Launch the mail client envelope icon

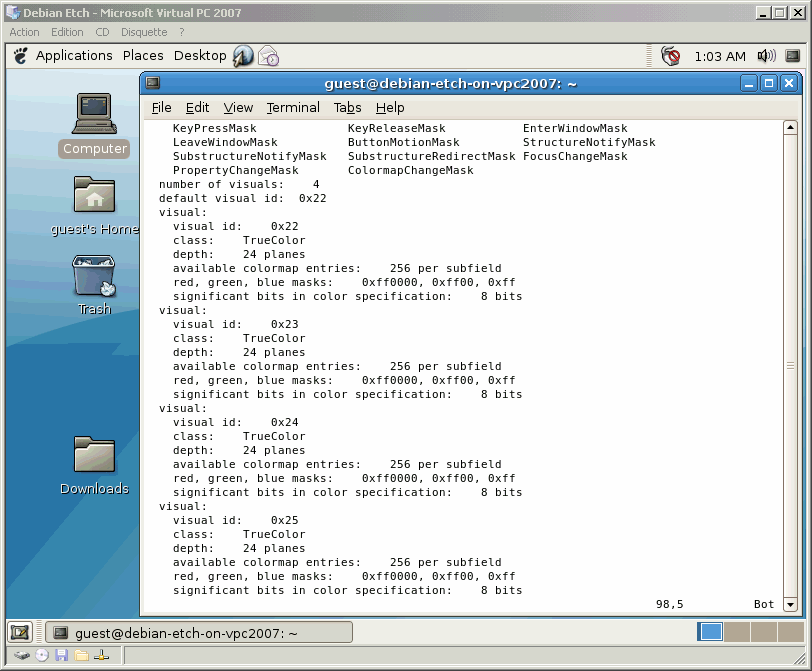point(269,56)
